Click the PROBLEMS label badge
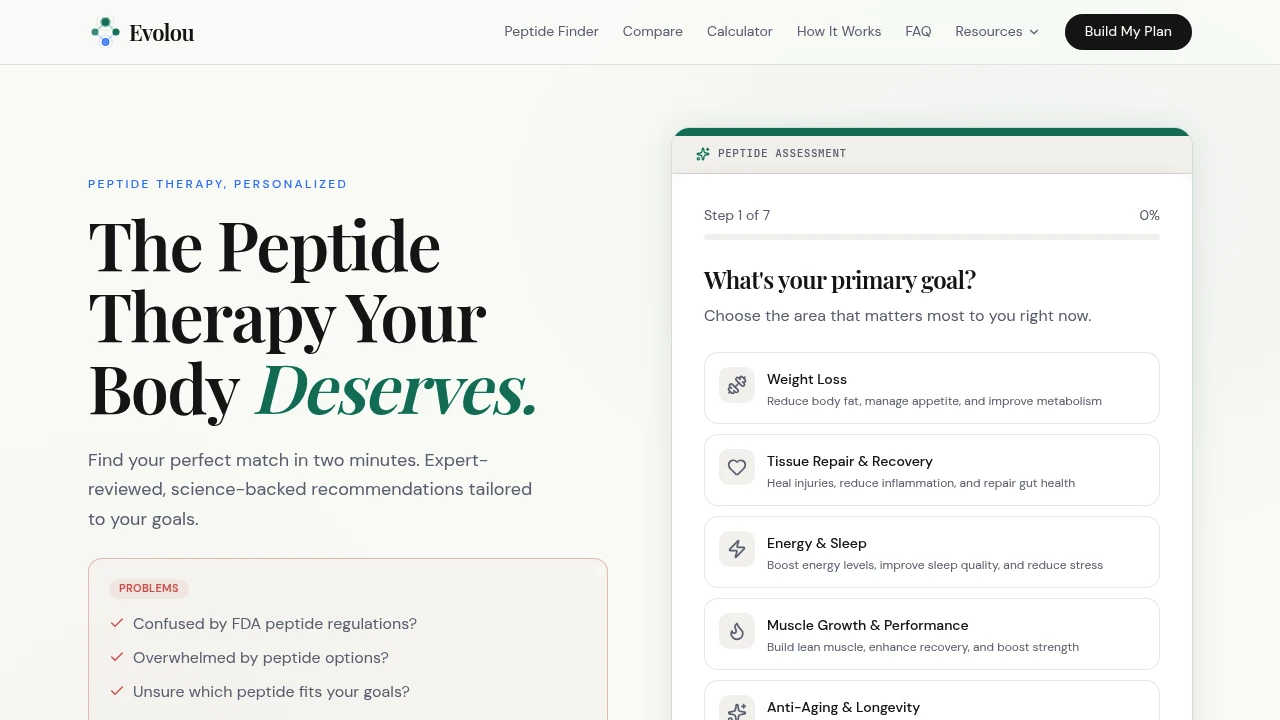Image resolution: width=1280 pixels, height=720 pixels. click(148, 588)
